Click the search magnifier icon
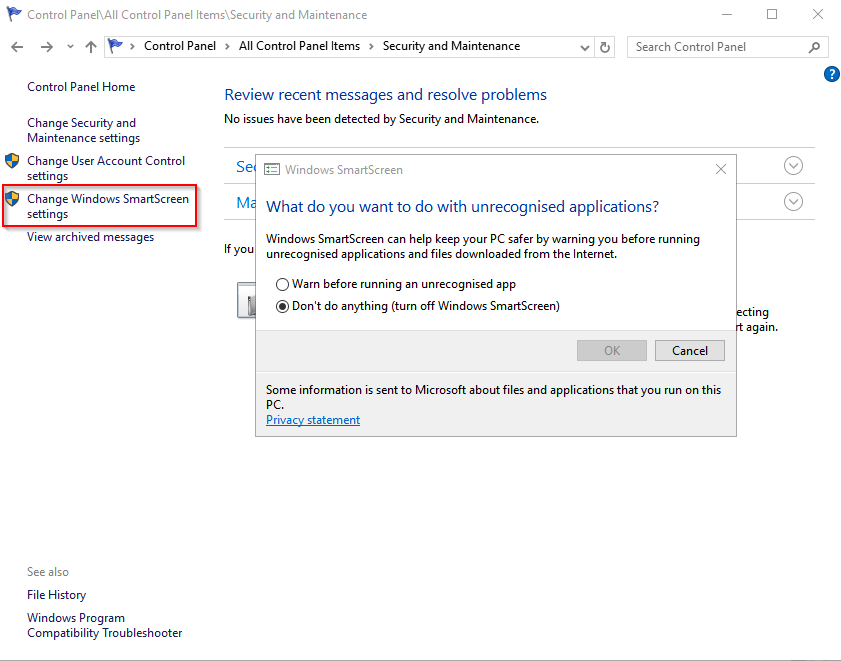Viewport: 841px width, 661px height. point(814,47)
